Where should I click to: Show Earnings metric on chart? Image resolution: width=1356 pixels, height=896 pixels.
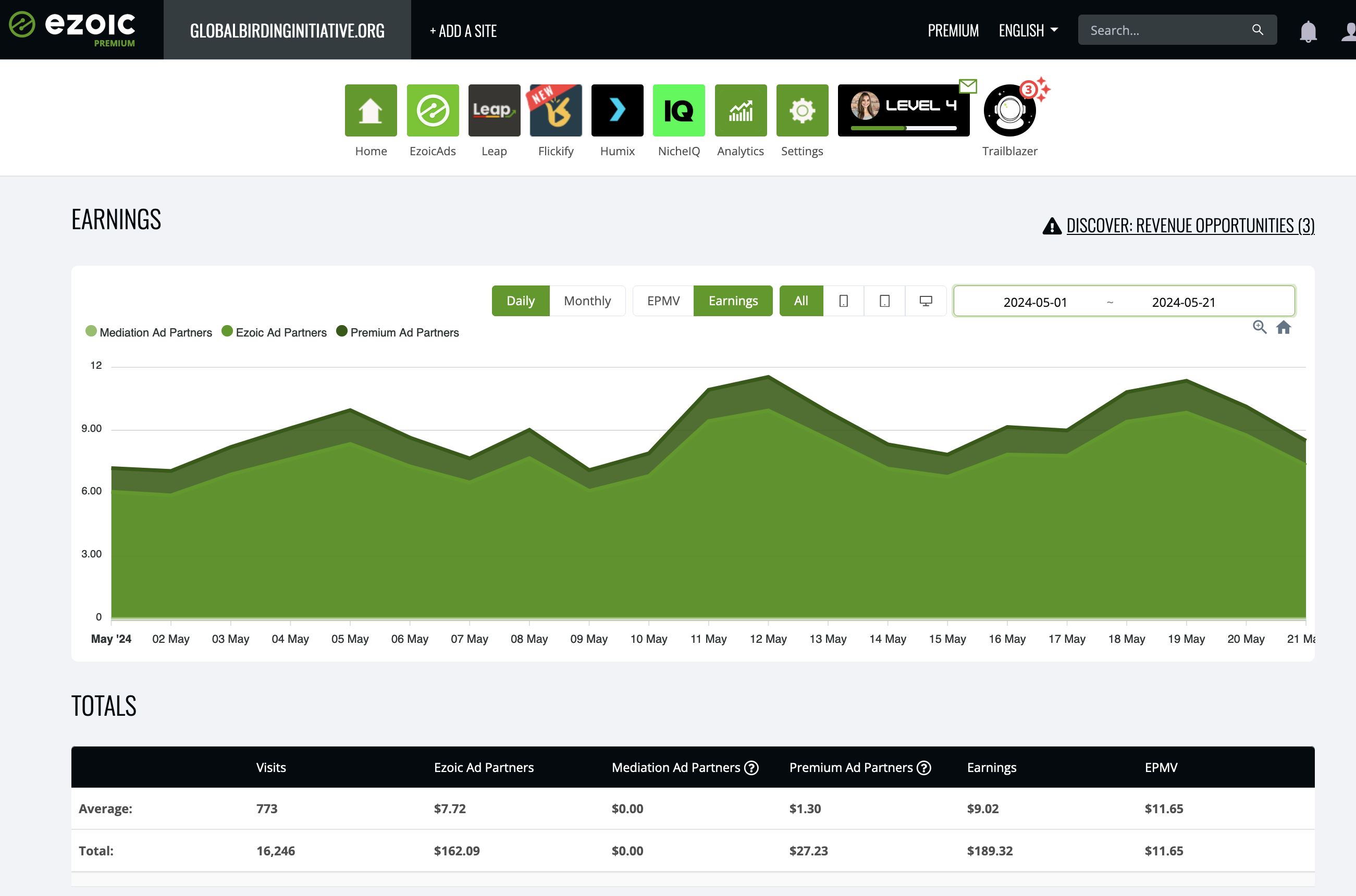click(733, 301)
